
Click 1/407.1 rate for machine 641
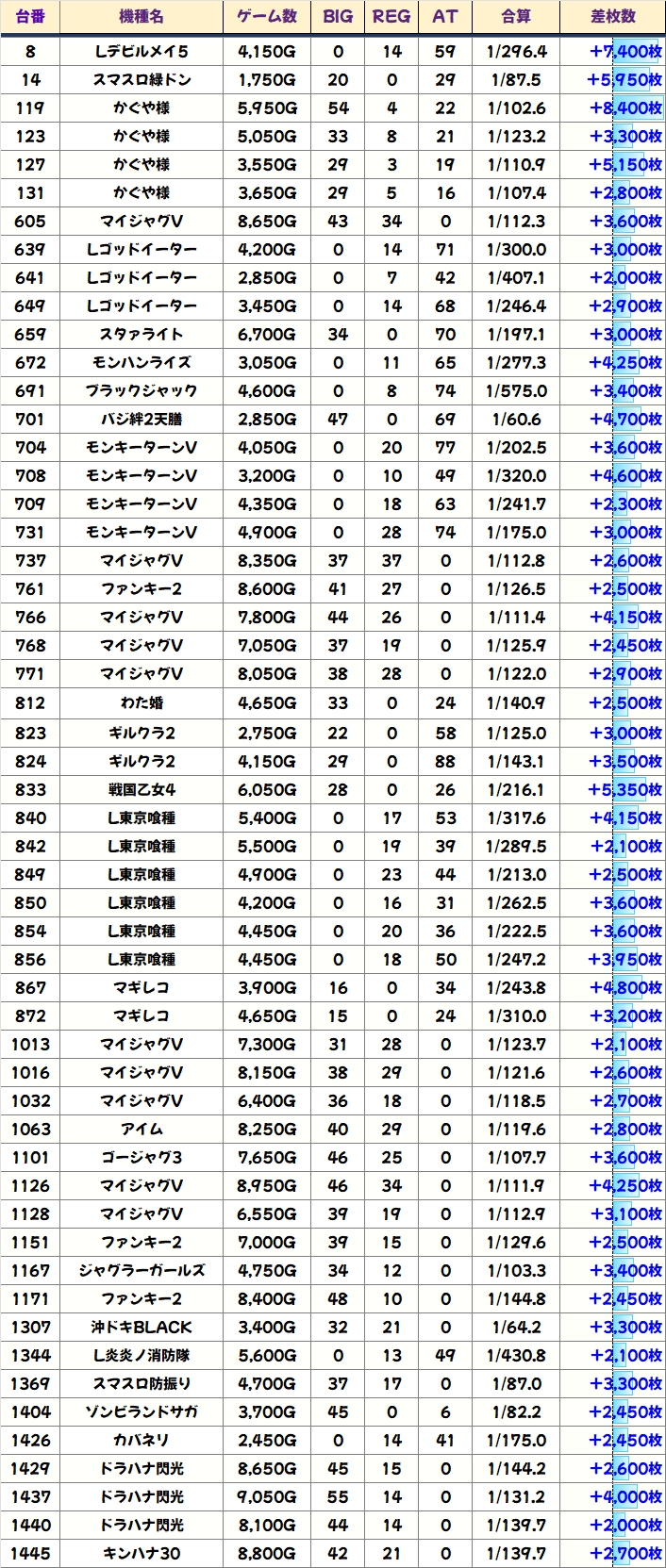tap(516, 277)
